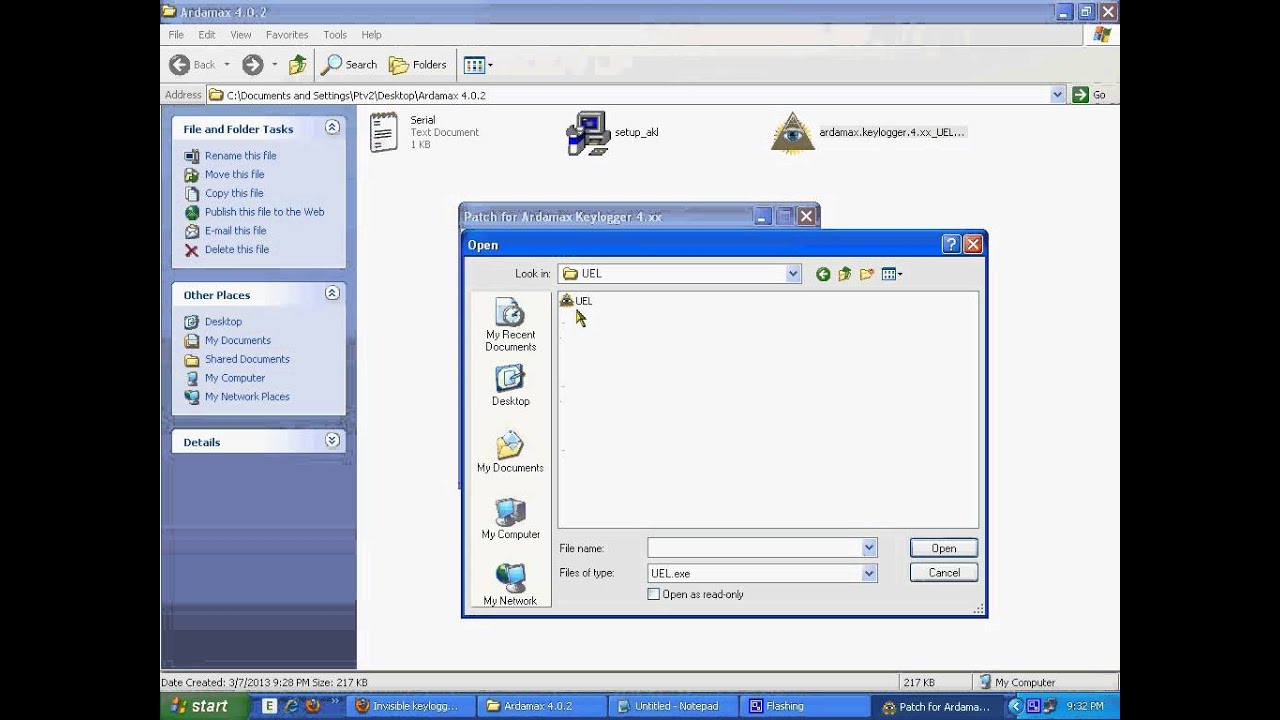This screenshot has height=720, width=1280.
Task: Go to Desktop in places bar
Action: click(510, 386)
